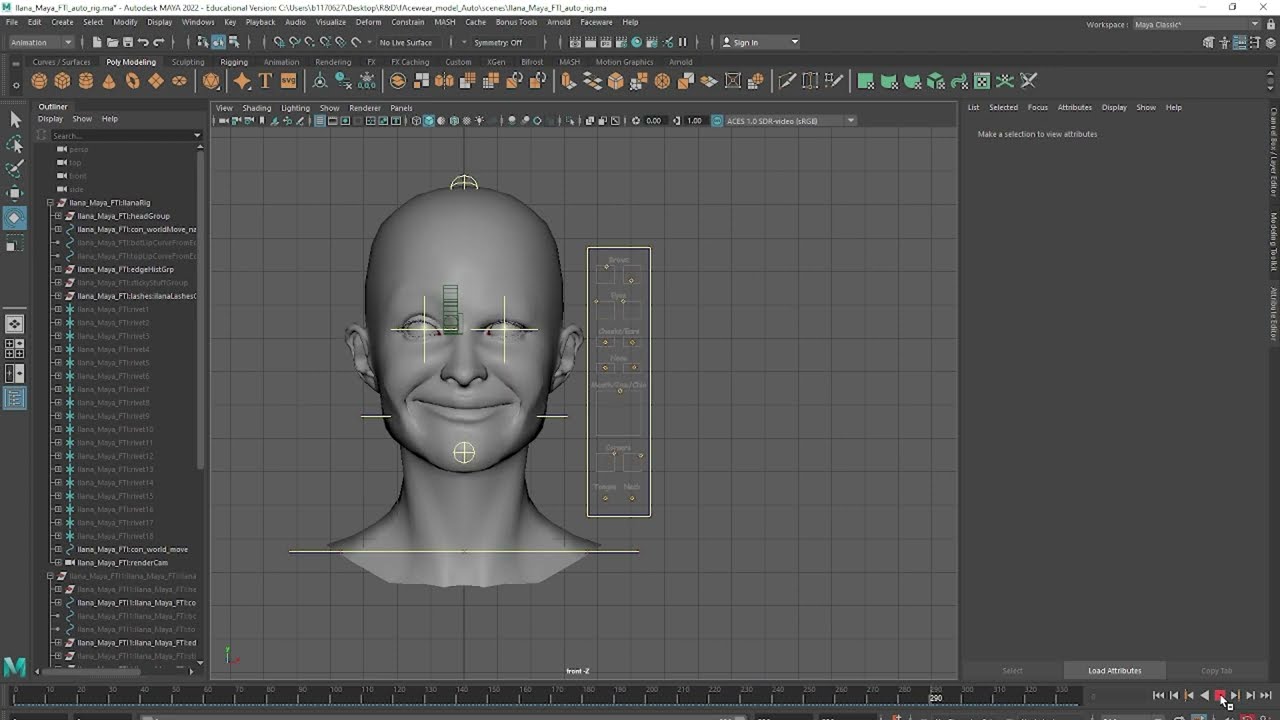Click the open scene folder icon

pyautogui.click(x=113, y=42)
